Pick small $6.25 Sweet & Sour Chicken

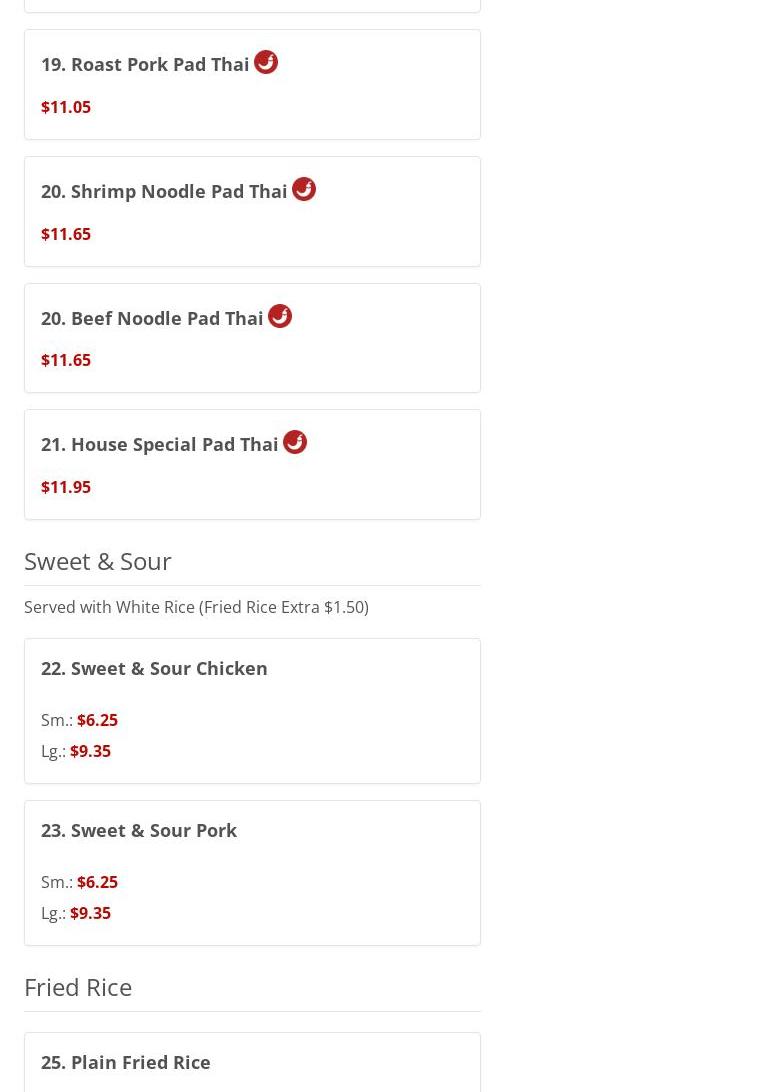point(97,720)
